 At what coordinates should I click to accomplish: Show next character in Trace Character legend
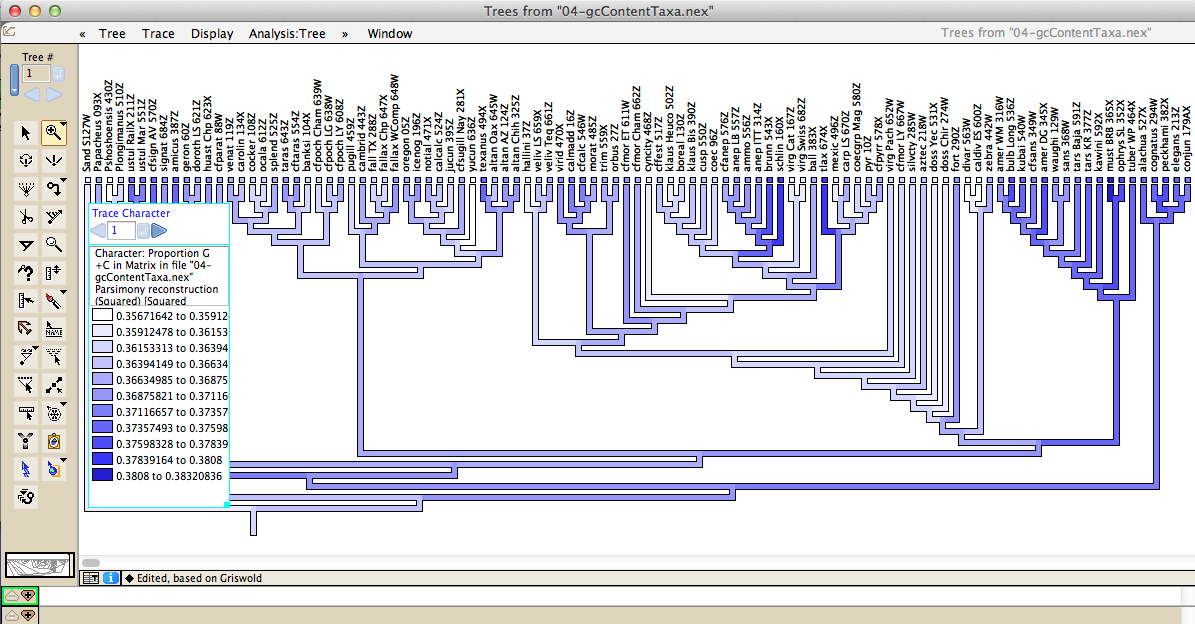(158, 230)
